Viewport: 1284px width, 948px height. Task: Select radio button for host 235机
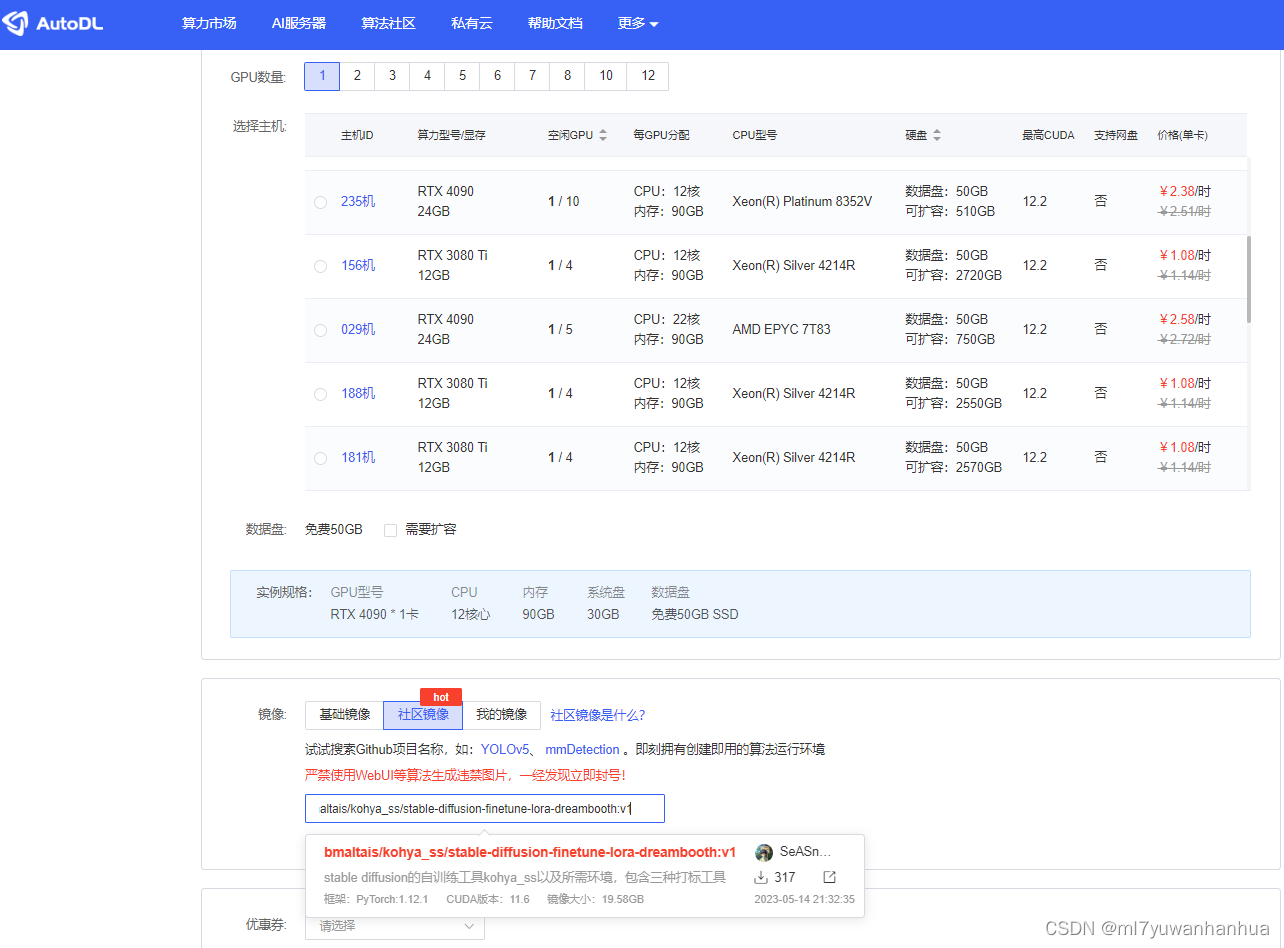[x=320, y=202]
